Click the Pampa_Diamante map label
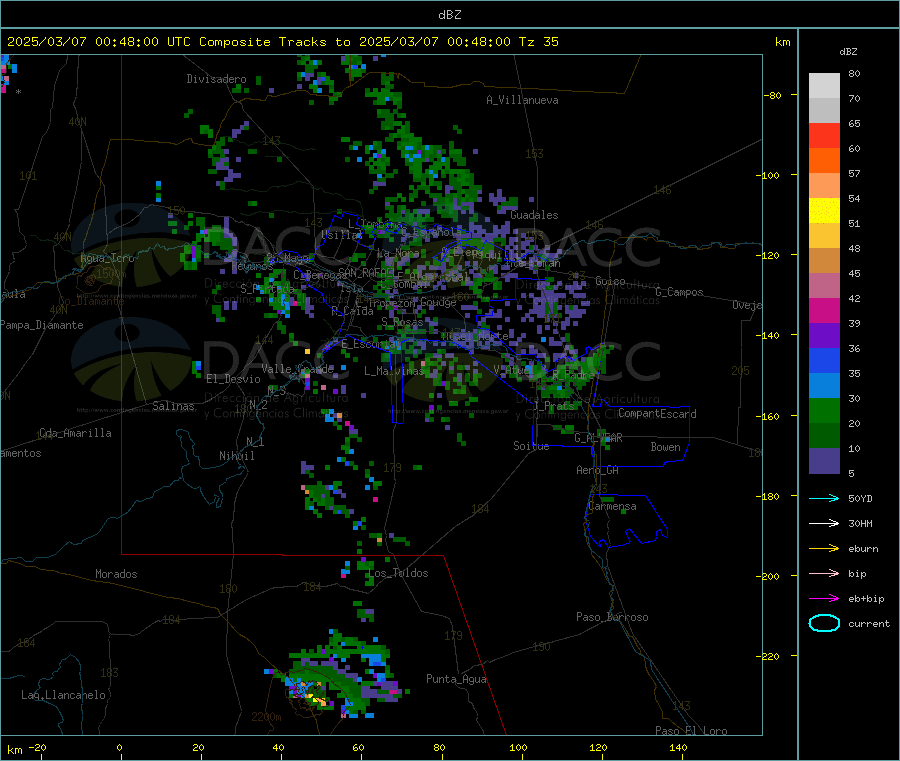900x761 pixels. coord(42,325)
